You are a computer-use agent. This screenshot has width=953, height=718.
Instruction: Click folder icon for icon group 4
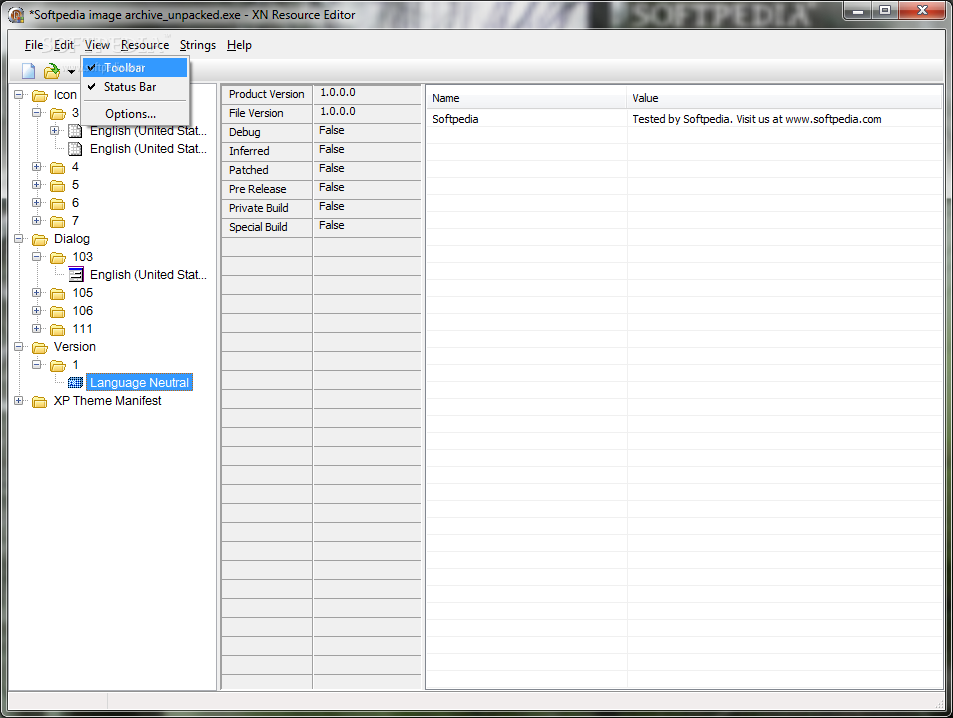click(x=58, y=167)
